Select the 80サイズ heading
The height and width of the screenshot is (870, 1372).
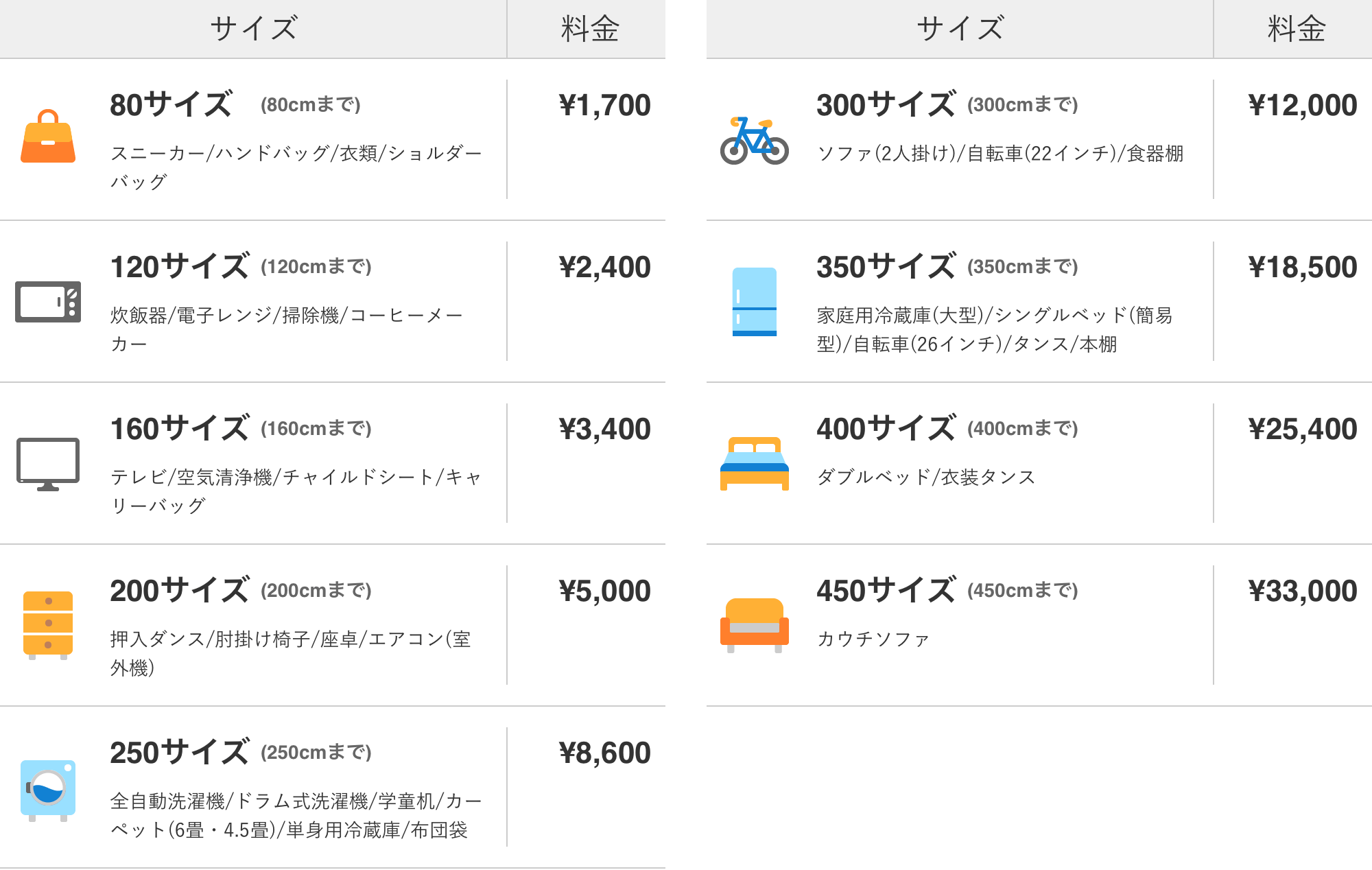tap(171, 105)
